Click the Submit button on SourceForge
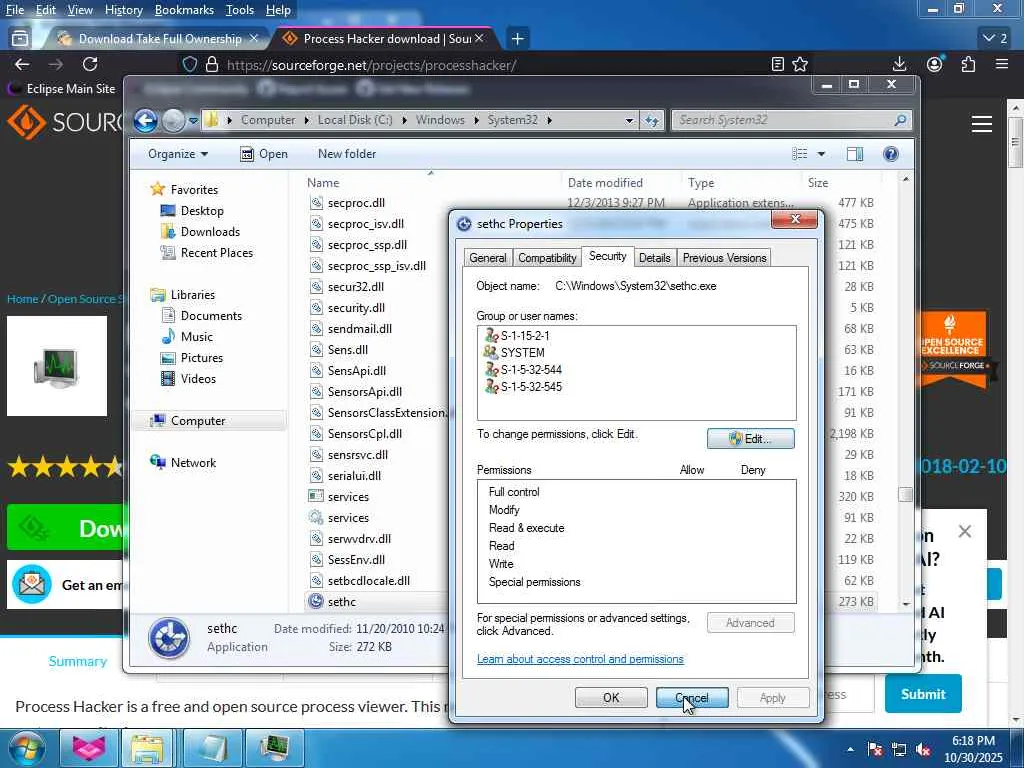 pyautogui.click(x=923, y=694)
